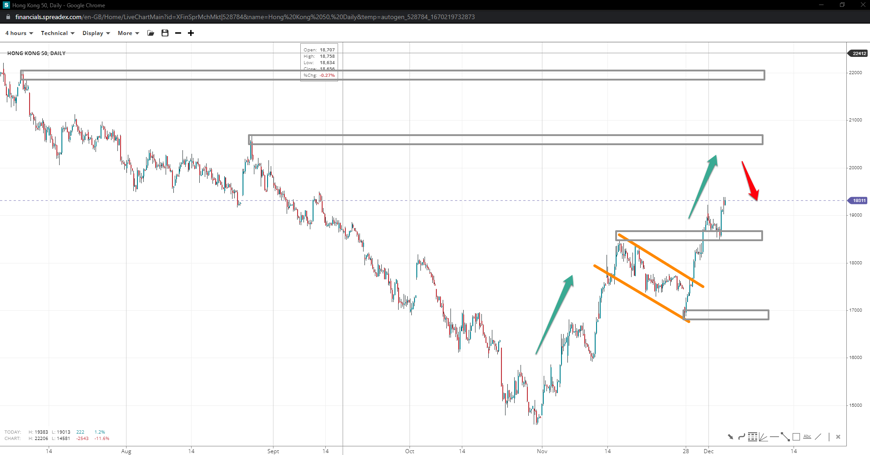Click the browser address bar URL
870x455 pixels.
click(245, 17)
